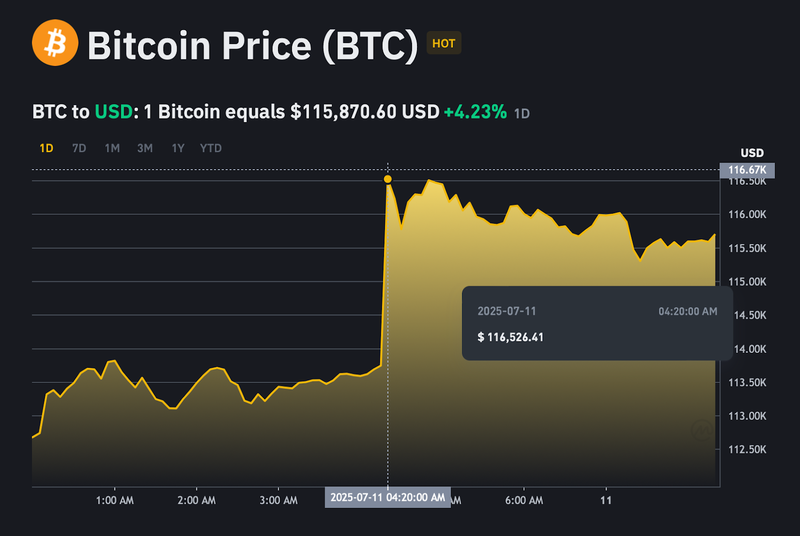Click the yellow data point marker at chart peak

(x=387, y=179)
